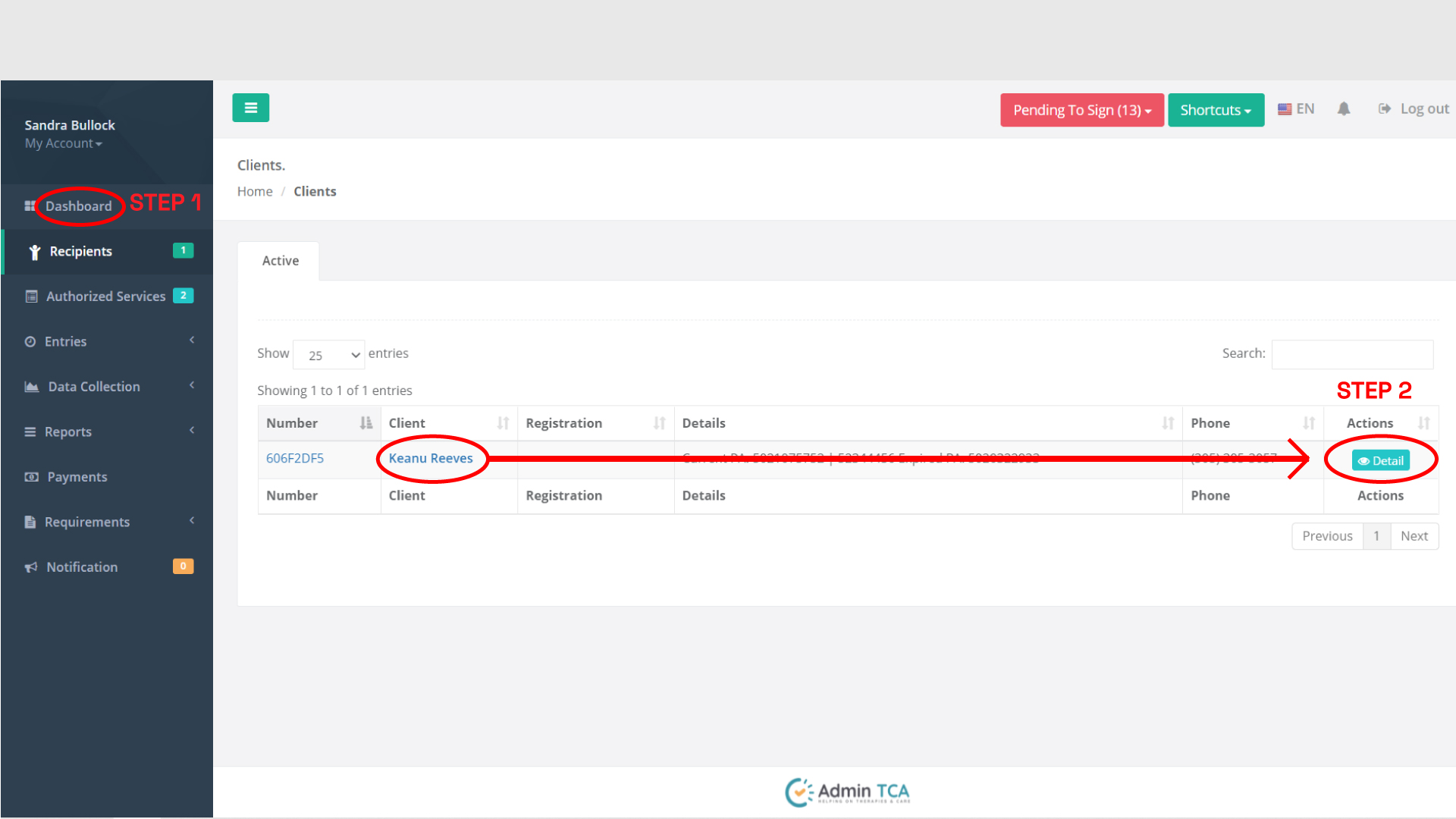Screen dimensions: 1456x819
Task: Open Reports via its sidebar icon
Action: (x=31, y=431)
